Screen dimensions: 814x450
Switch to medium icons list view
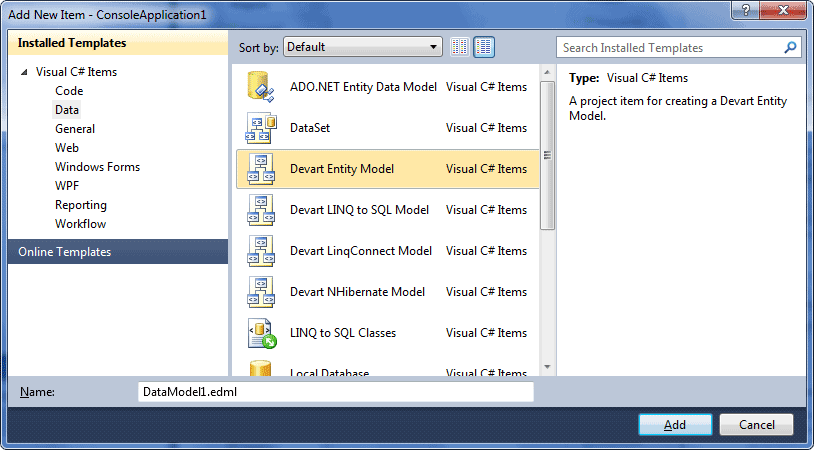coord(484,47)
